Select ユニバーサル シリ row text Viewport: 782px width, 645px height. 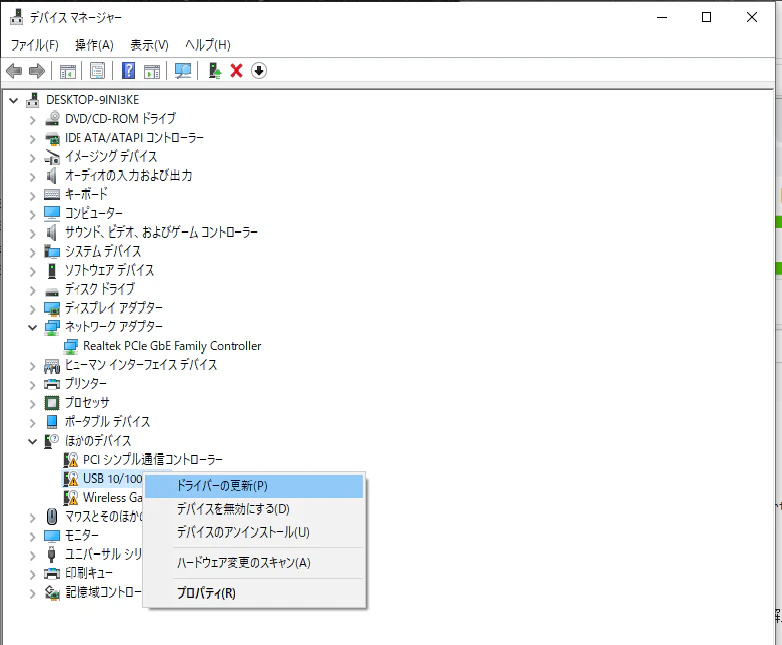click(x=104, y=554)
